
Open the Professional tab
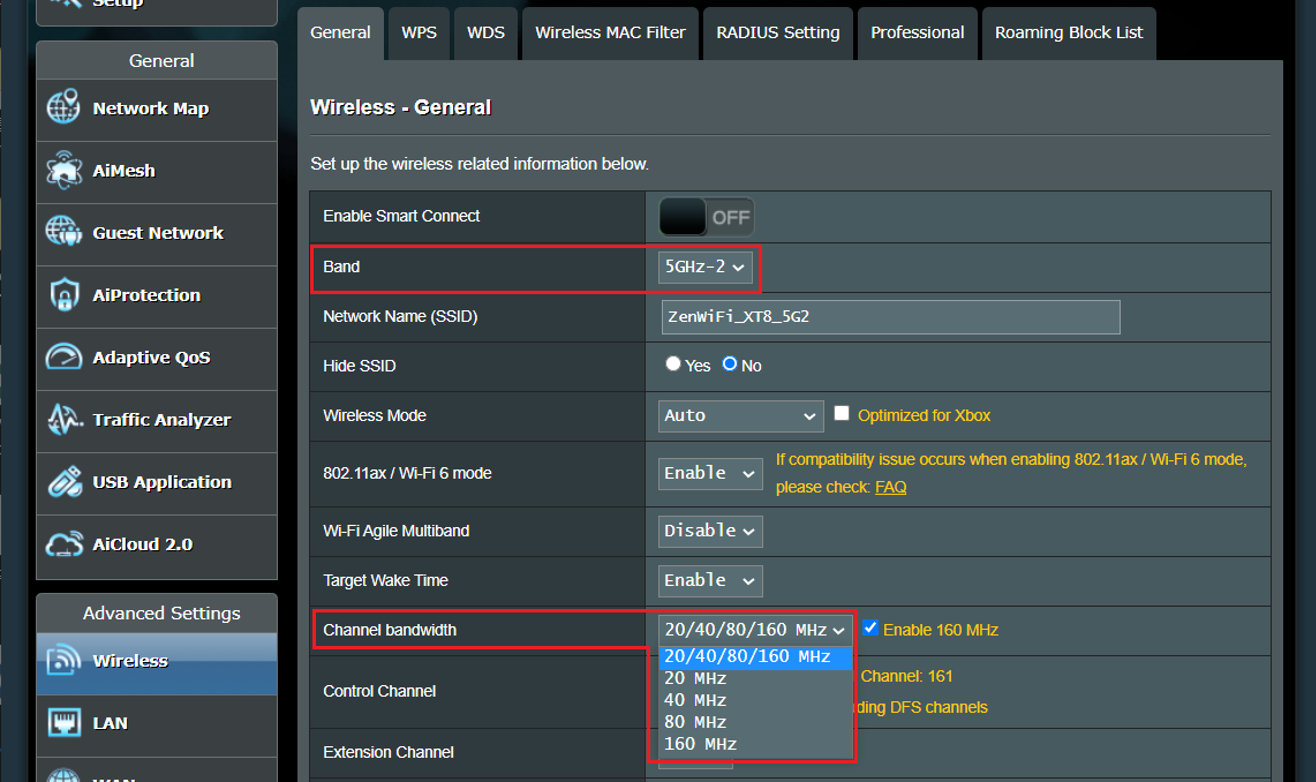917,33
